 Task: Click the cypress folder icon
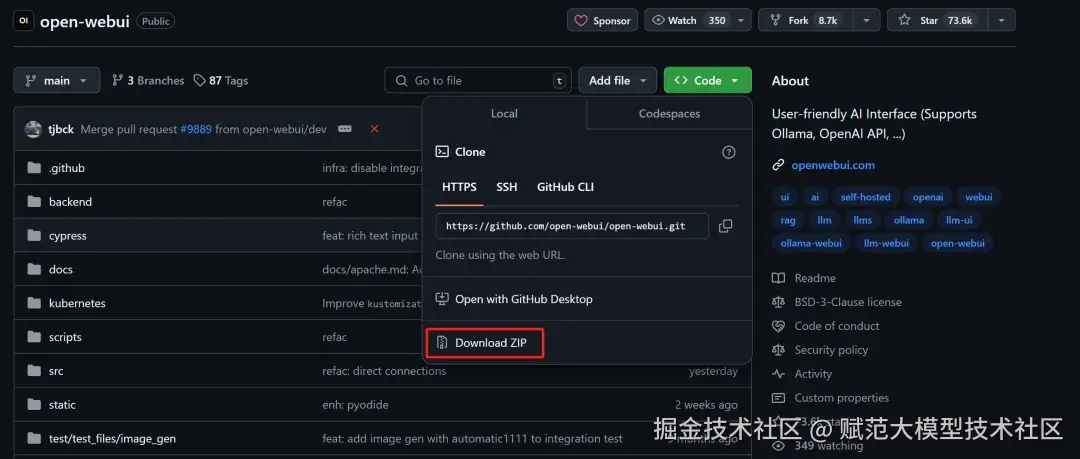[x=34, y=236]
